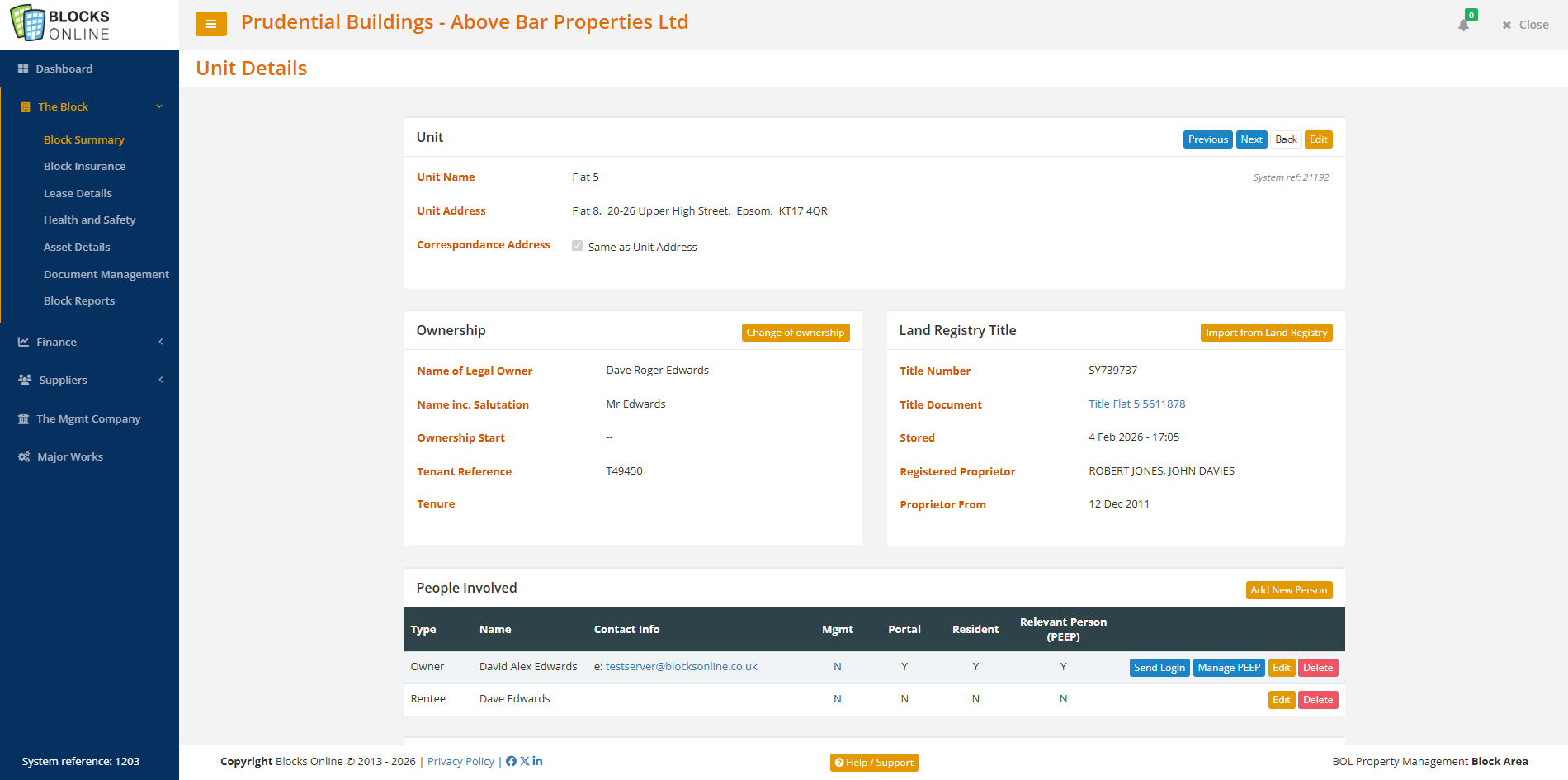
Task: Open Title Flat 5 5611878 document link
Action: coord(1136,404)
